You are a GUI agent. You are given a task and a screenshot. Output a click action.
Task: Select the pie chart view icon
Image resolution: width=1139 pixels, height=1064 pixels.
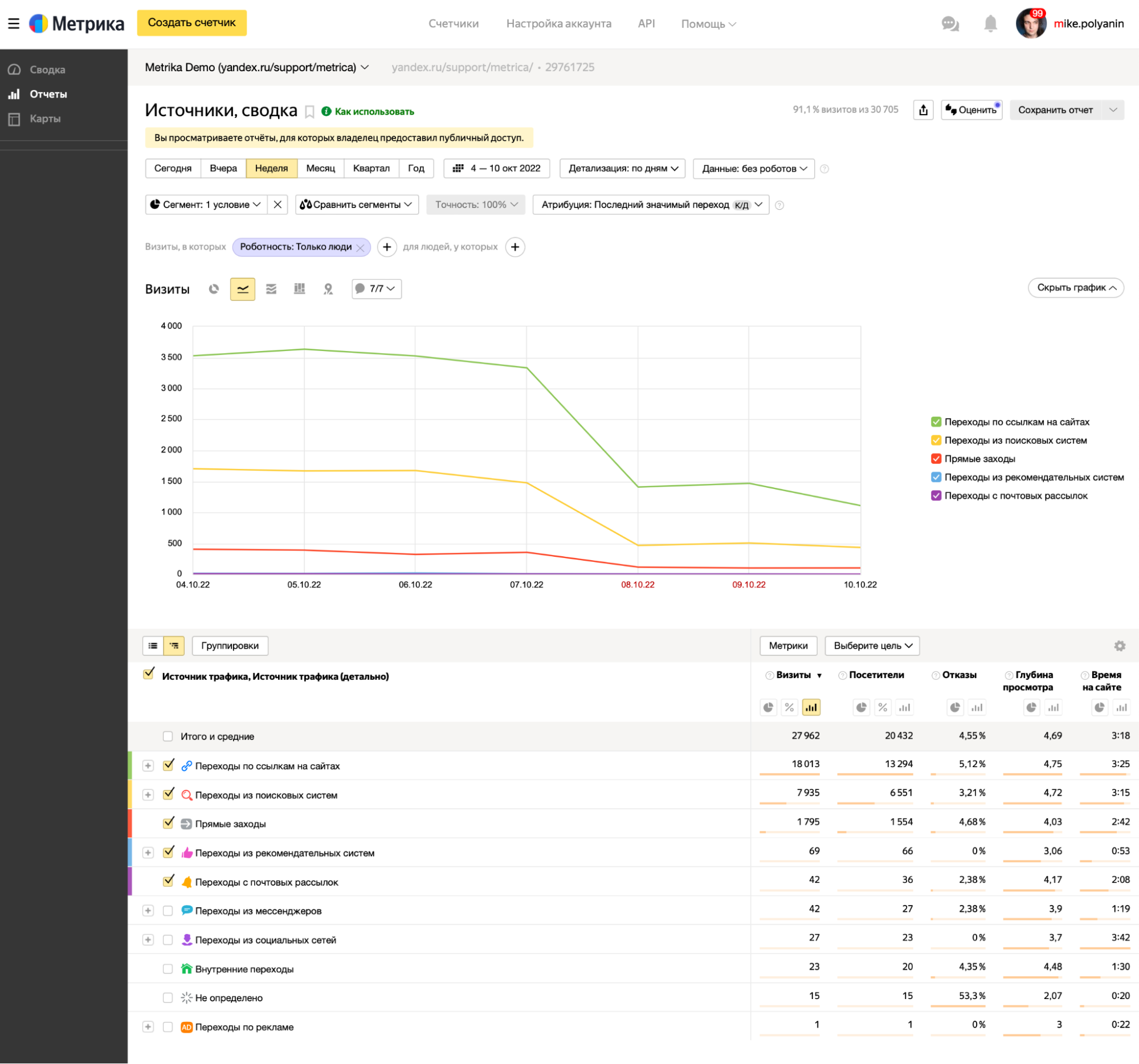coord(214,289)
